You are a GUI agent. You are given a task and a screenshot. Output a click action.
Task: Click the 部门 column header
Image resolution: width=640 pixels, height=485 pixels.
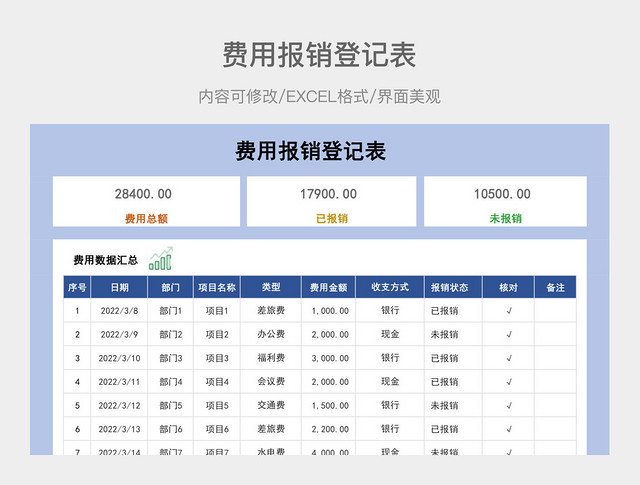coord(170,287)
